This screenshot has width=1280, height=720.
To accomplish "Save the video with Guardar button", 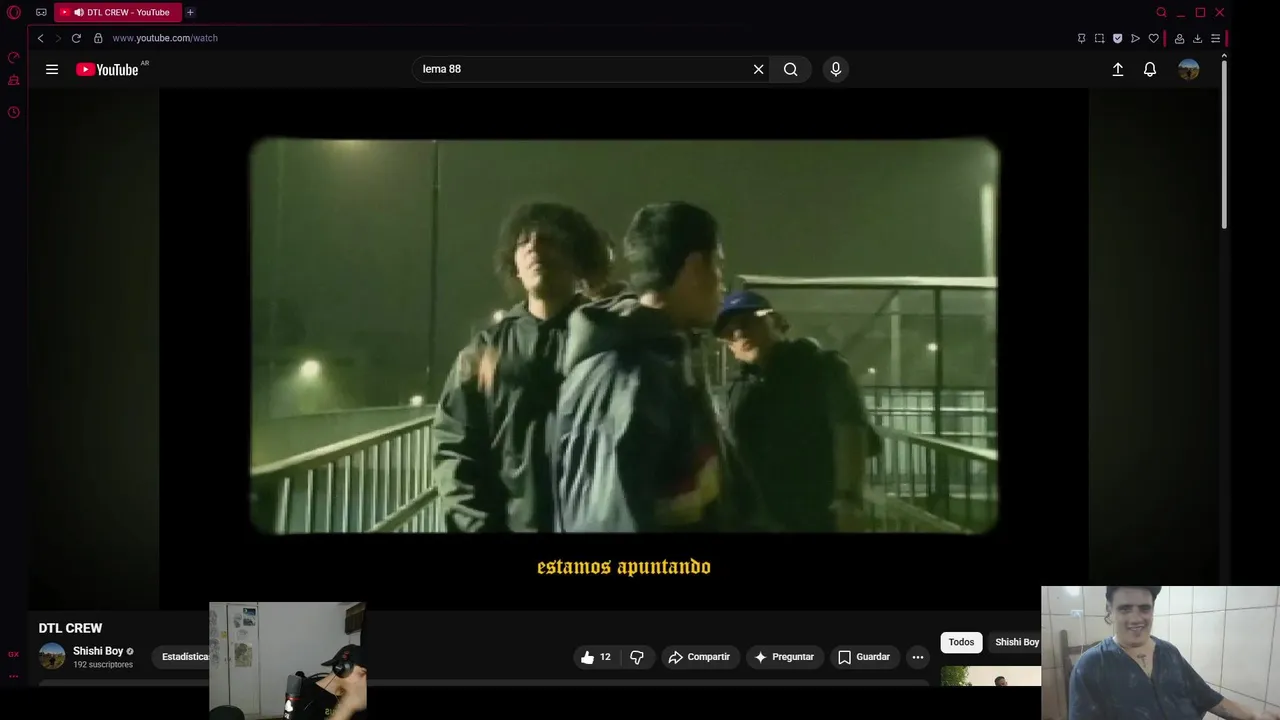I will coord(864,657).
